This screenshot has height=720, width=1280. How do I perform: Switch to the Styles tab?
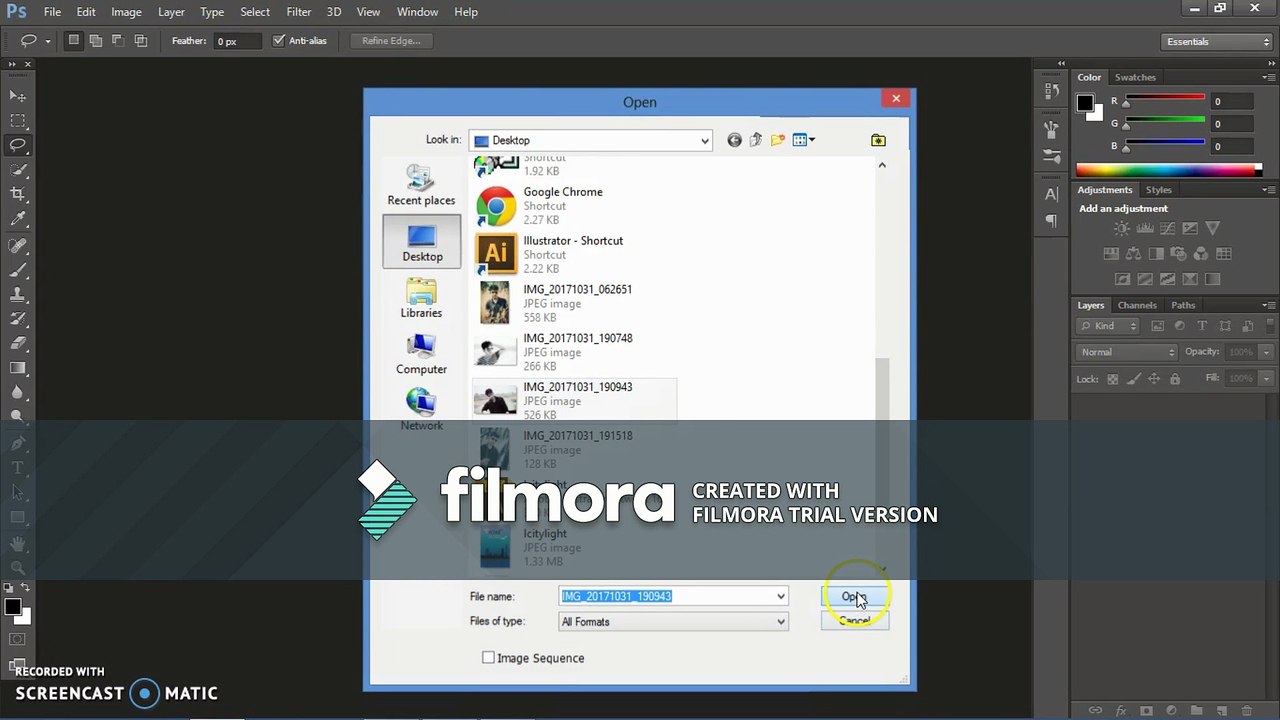[x=1159, y=190]
